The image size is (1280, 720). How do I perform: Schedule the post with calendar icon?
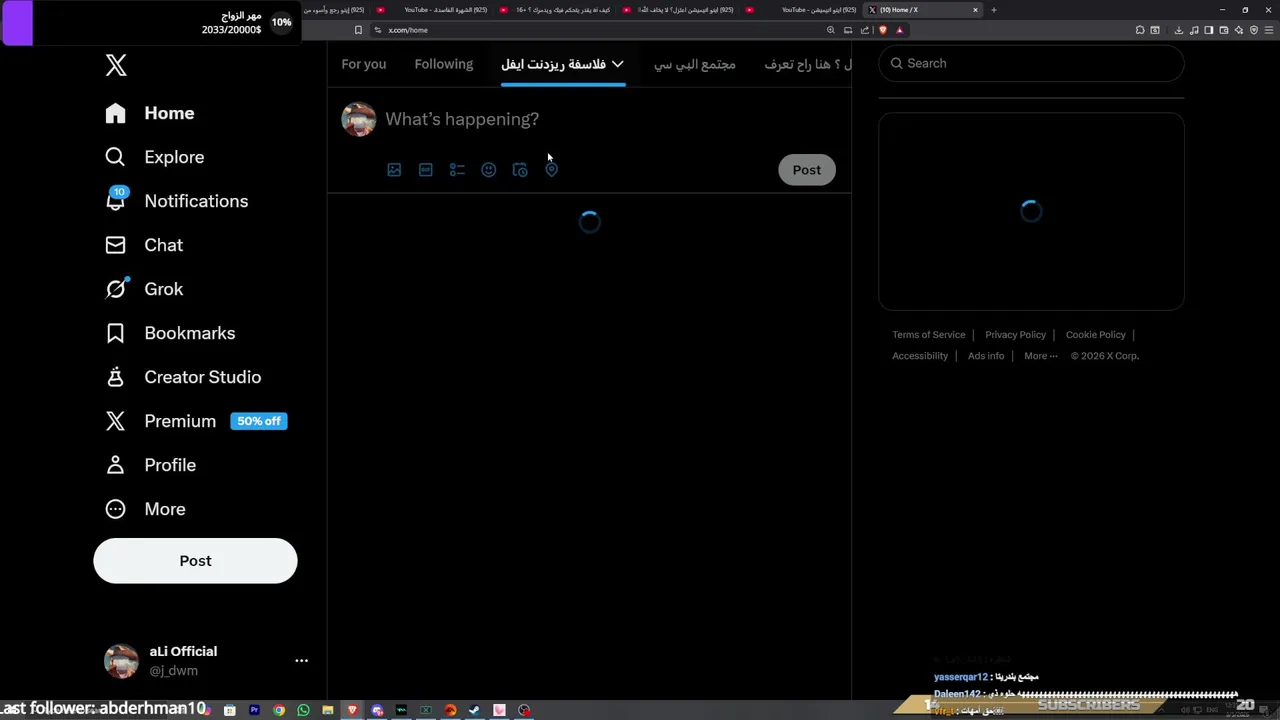tap(520, 170)
